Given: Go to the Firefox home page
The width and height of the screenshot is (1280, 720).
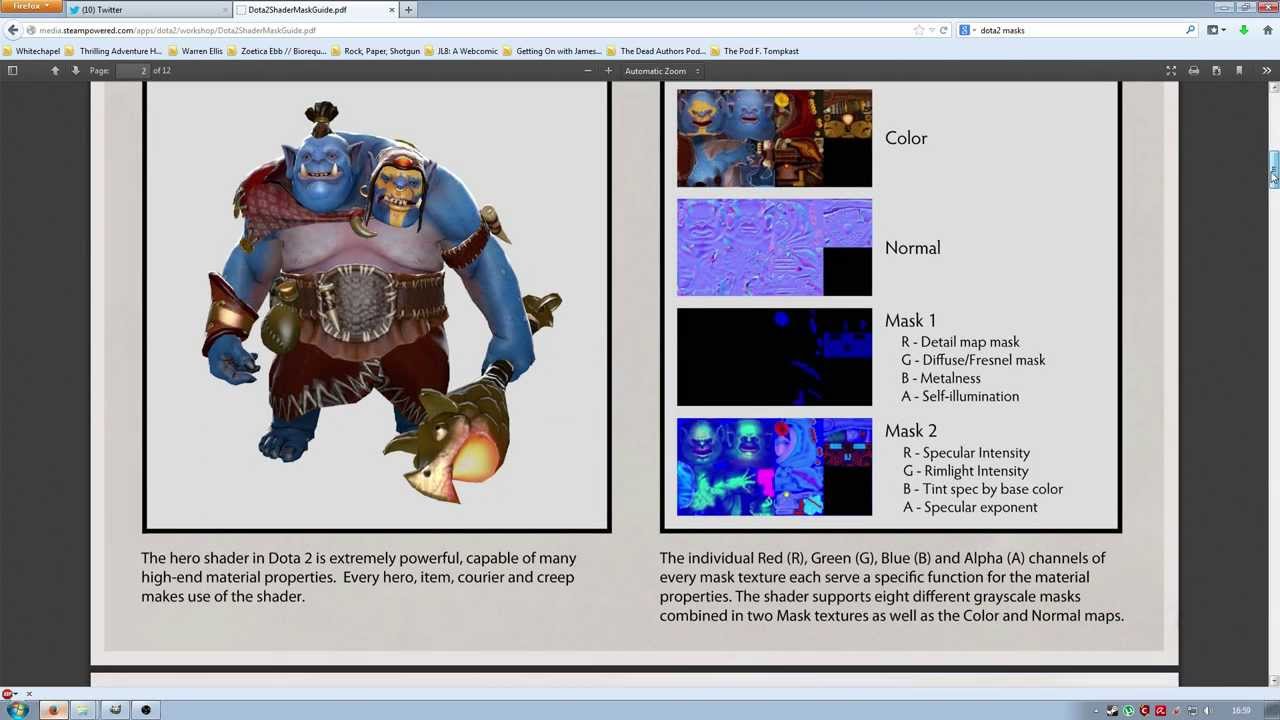Looking at the screenshot, I should point(1267,30).
